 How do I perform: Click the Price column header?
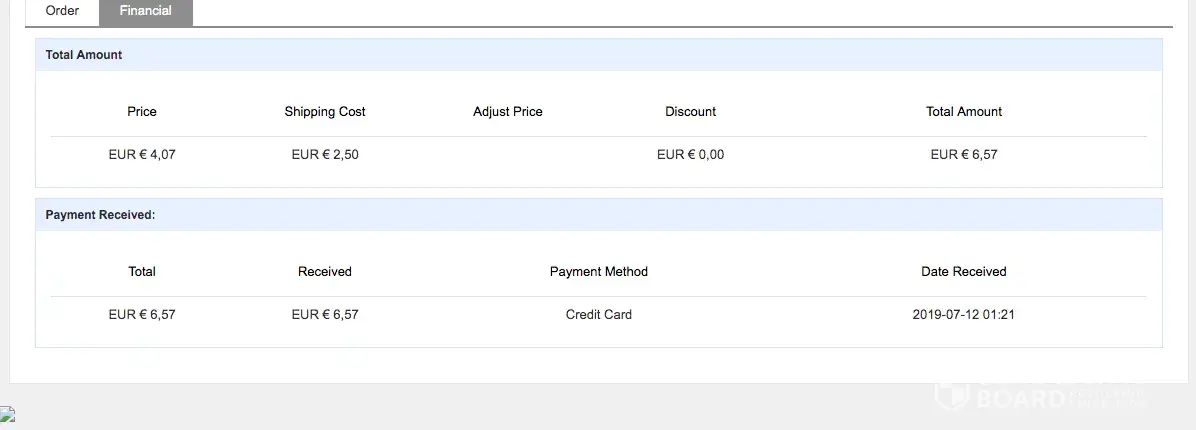pos(142,112)
